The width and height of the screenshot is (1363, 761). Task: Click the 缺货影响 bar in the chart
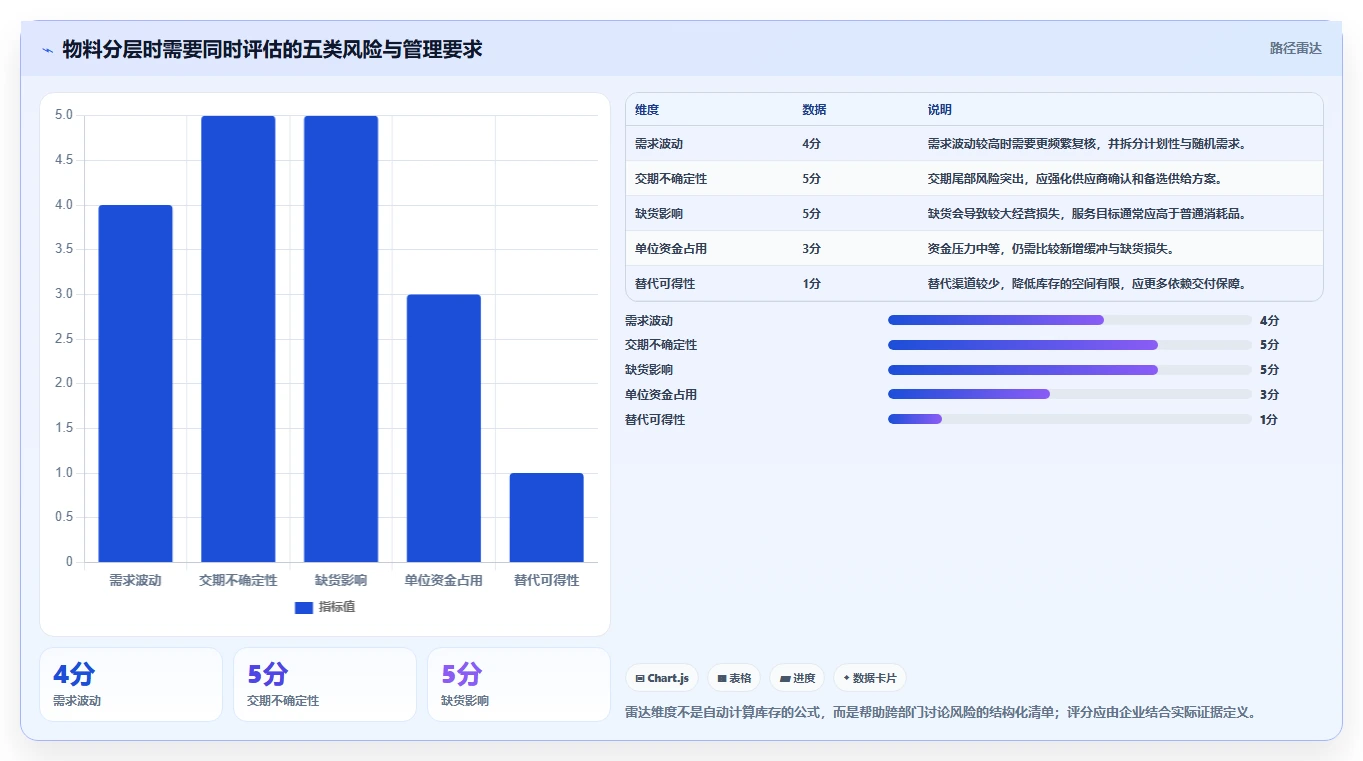pyautogui.click(x=341, y=339)
